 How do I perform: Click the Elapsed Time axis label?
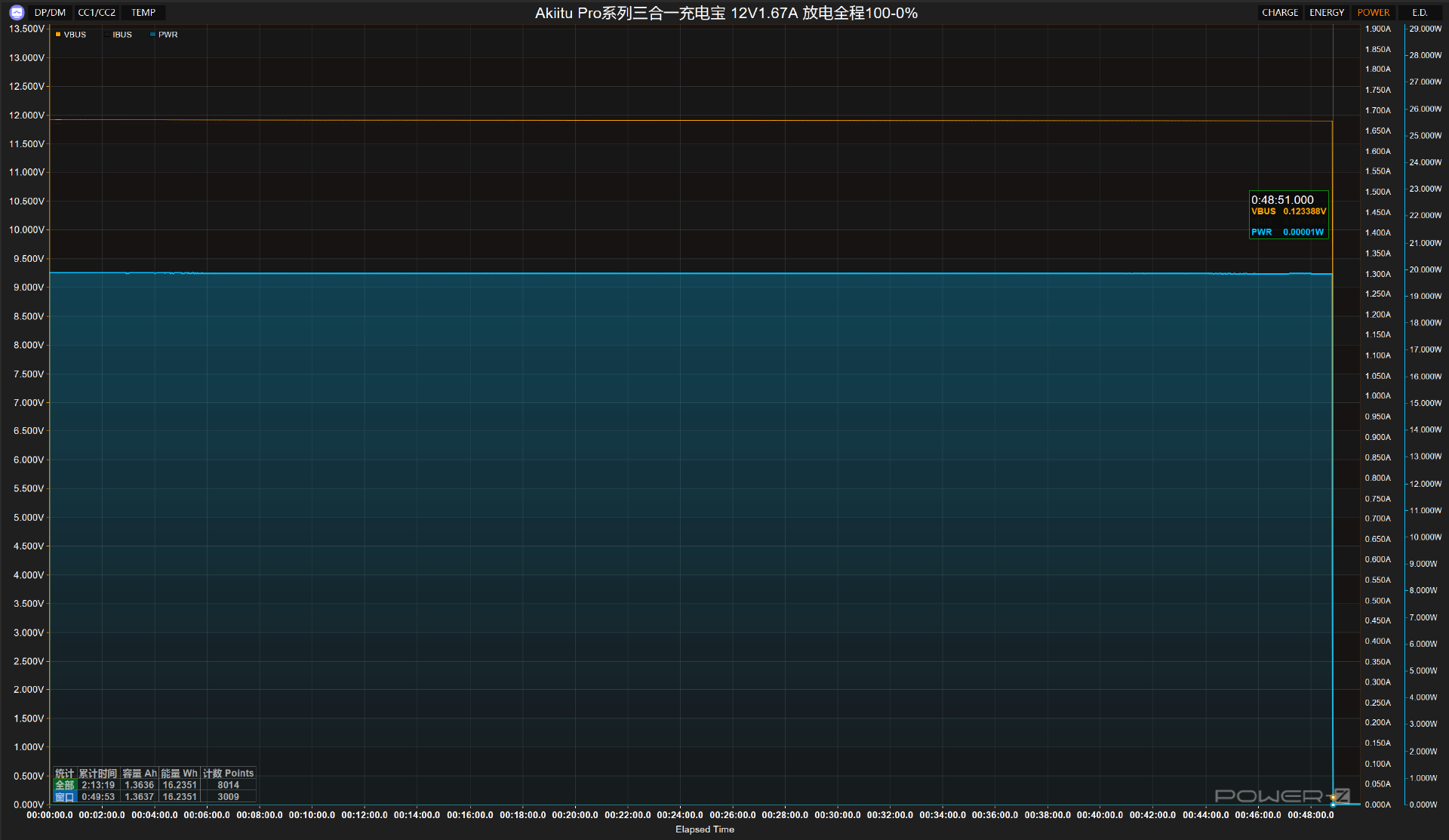[705, 829]
